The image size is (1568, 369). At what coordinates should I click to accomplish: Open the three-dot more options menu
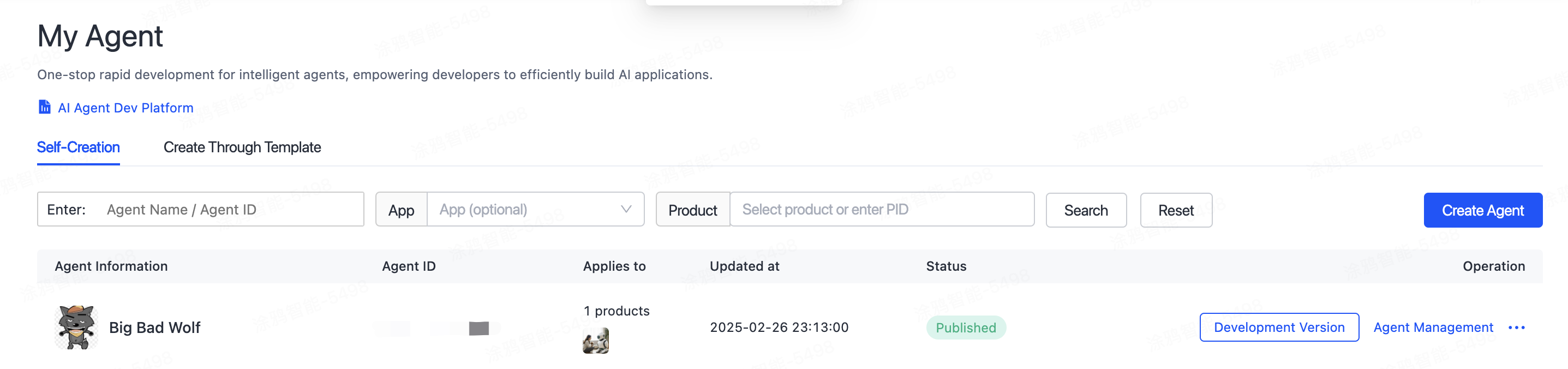1516,328
